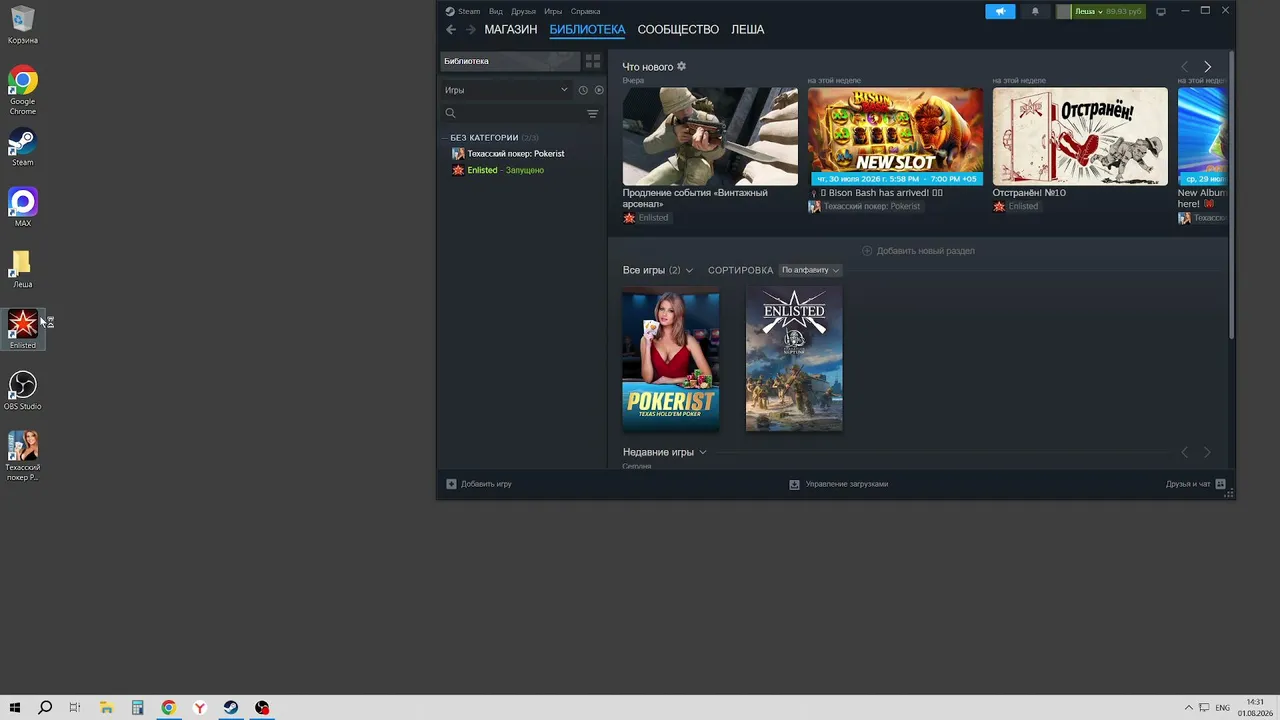Viewport: 1280px width, 720px height.
Task: Open File Explorer from taskbar
Action: (107, 708)
